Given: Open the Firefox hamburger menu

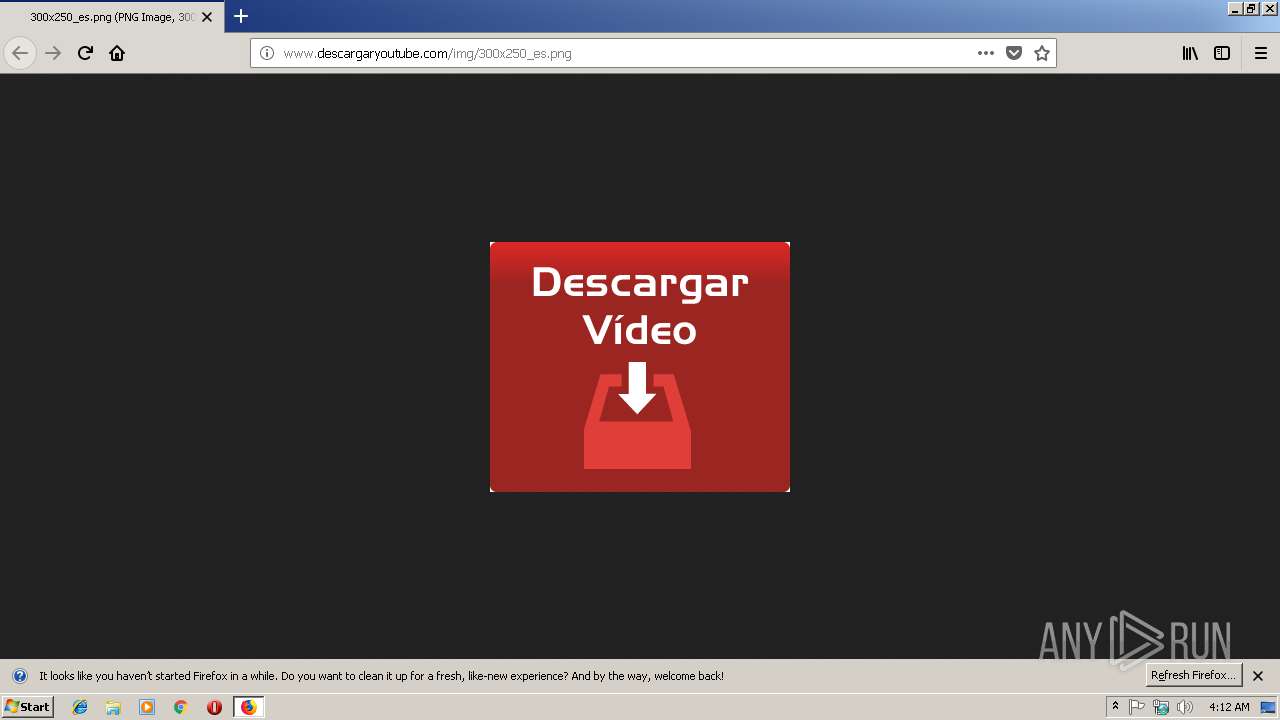Looking at the screenshot, I should pyautogui.click(x=1261, y=53).
